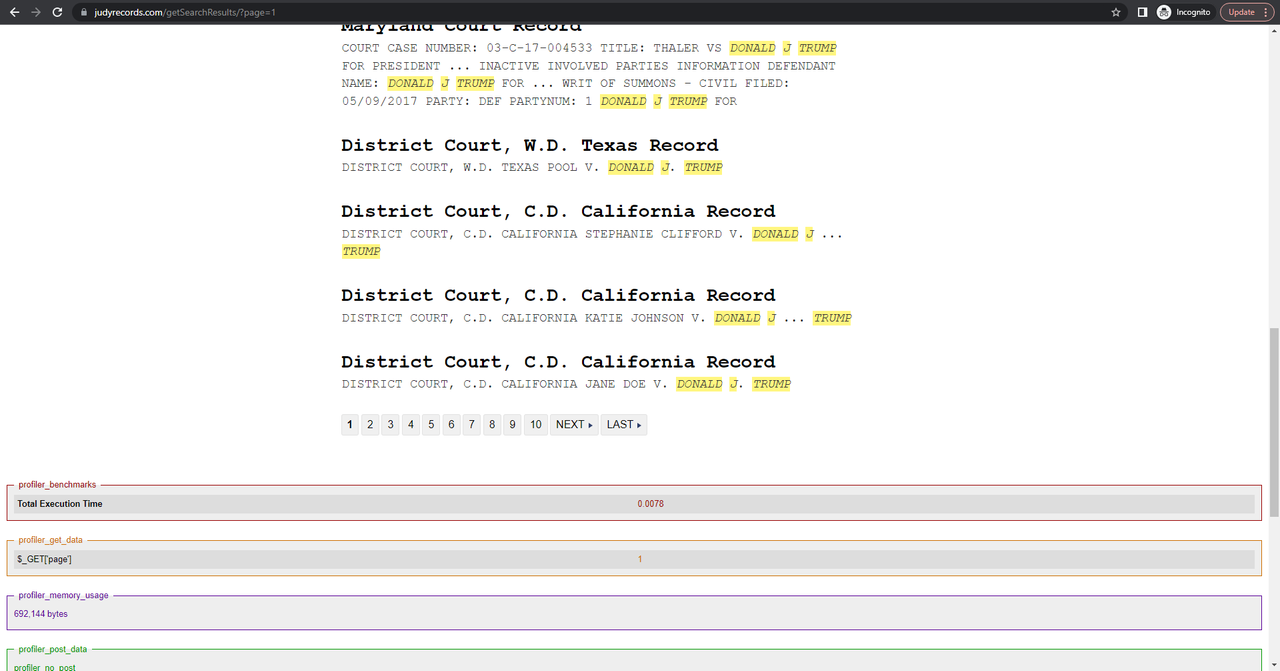Go to results page 5
The width and height of the screenshot is (1280, 671).
431,425
